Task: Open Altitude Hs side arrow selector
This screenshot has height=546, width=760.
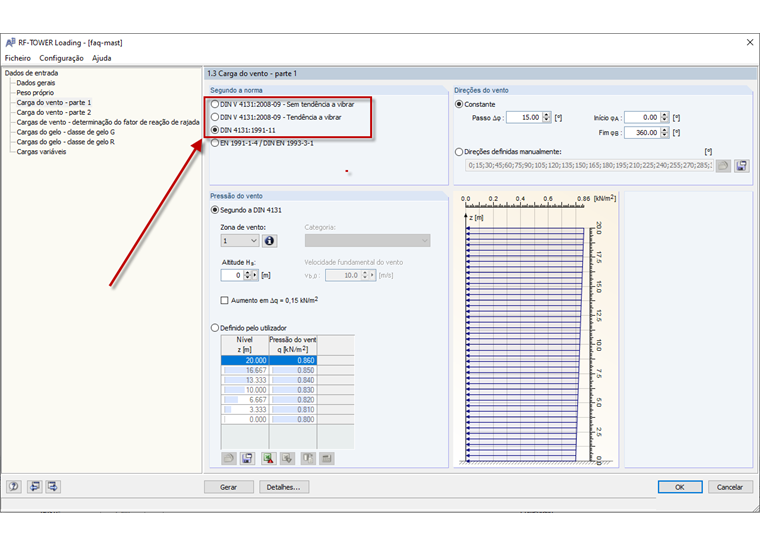Action: pos(255,275)
